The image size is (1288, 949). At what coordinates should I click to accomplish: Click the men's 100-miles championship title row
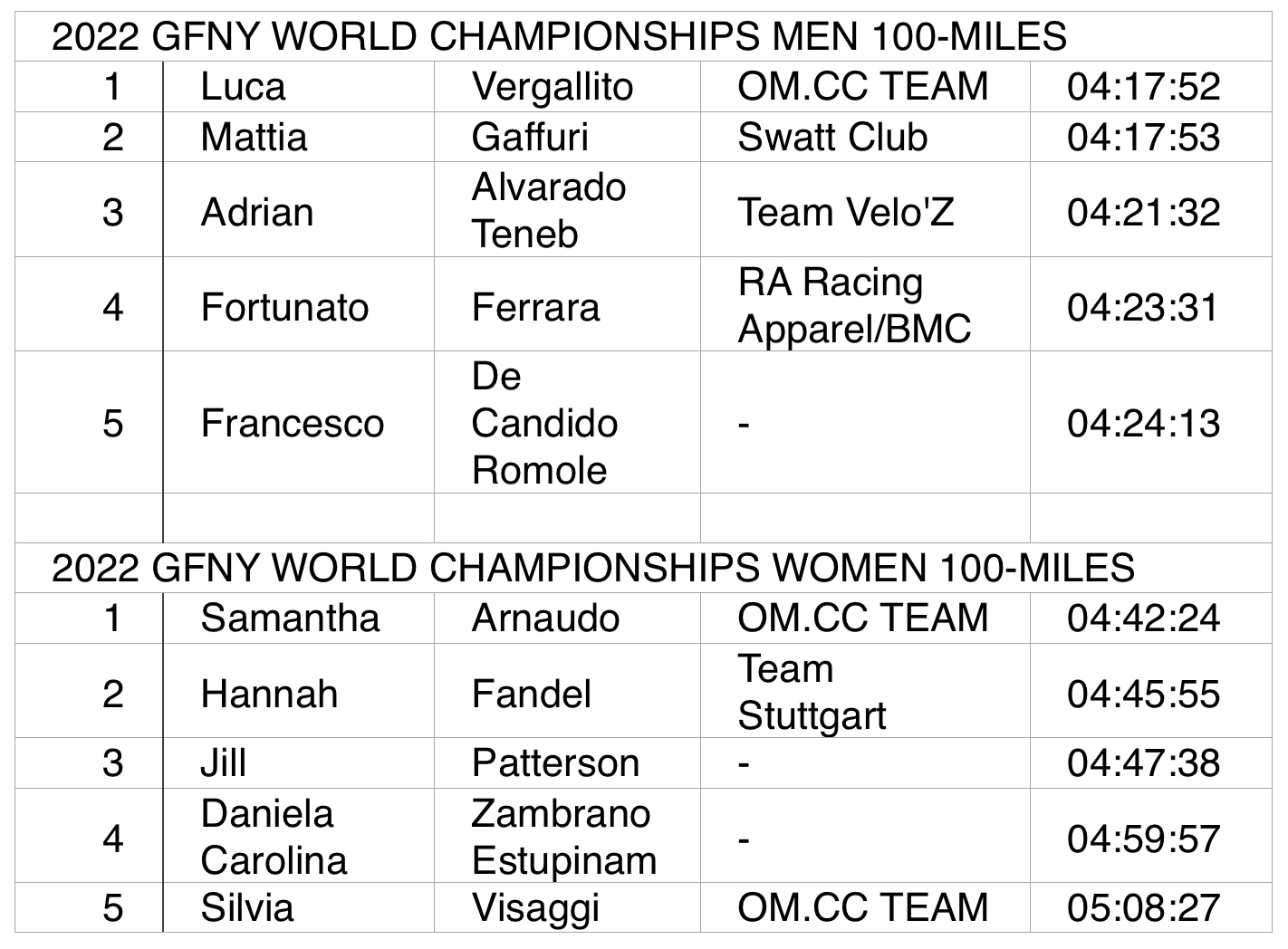tap(559, 37)
